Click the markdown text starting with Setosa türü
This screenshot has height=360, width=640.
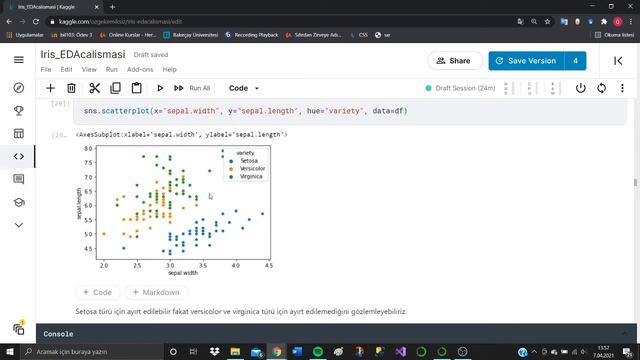[241, 311]
